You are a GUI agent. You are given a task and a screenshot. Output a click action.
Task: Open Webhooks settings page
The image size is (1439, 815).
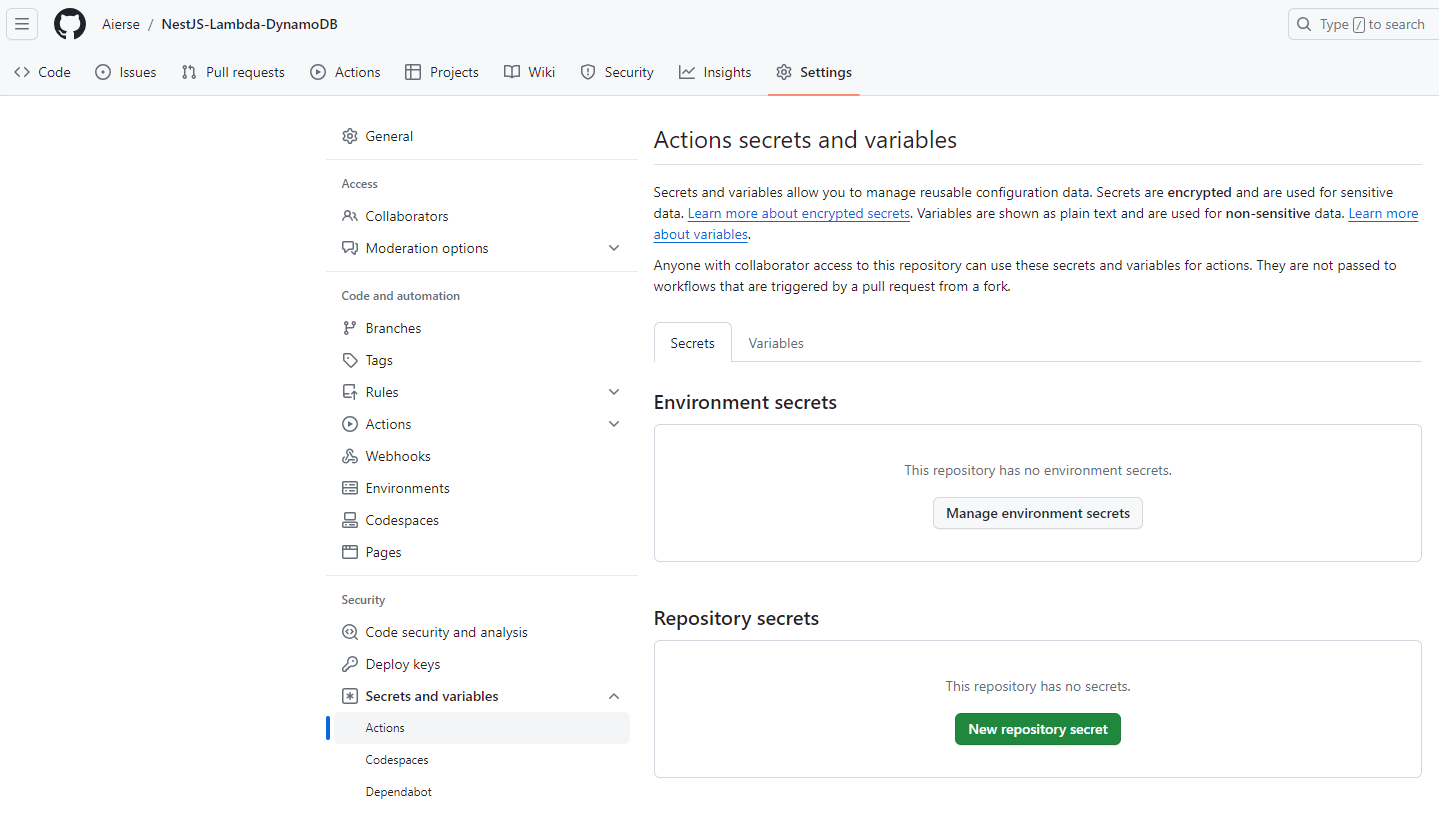482,456
